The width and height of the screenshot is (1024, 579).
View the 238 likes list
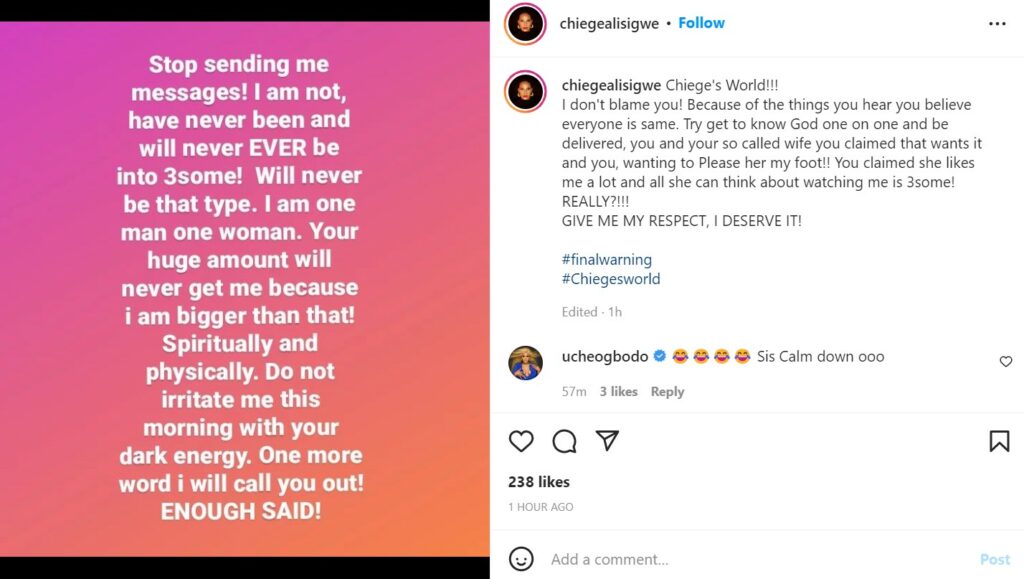coord(538,482)
